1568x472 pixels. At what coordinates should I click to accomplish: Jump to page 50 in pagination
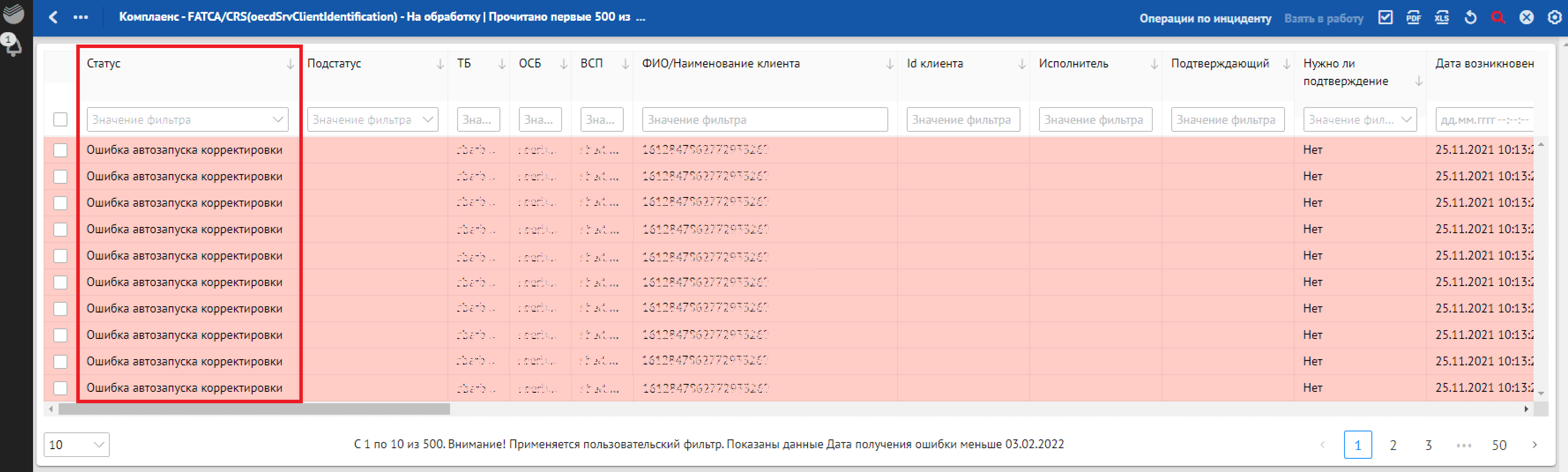[1499, 445]
